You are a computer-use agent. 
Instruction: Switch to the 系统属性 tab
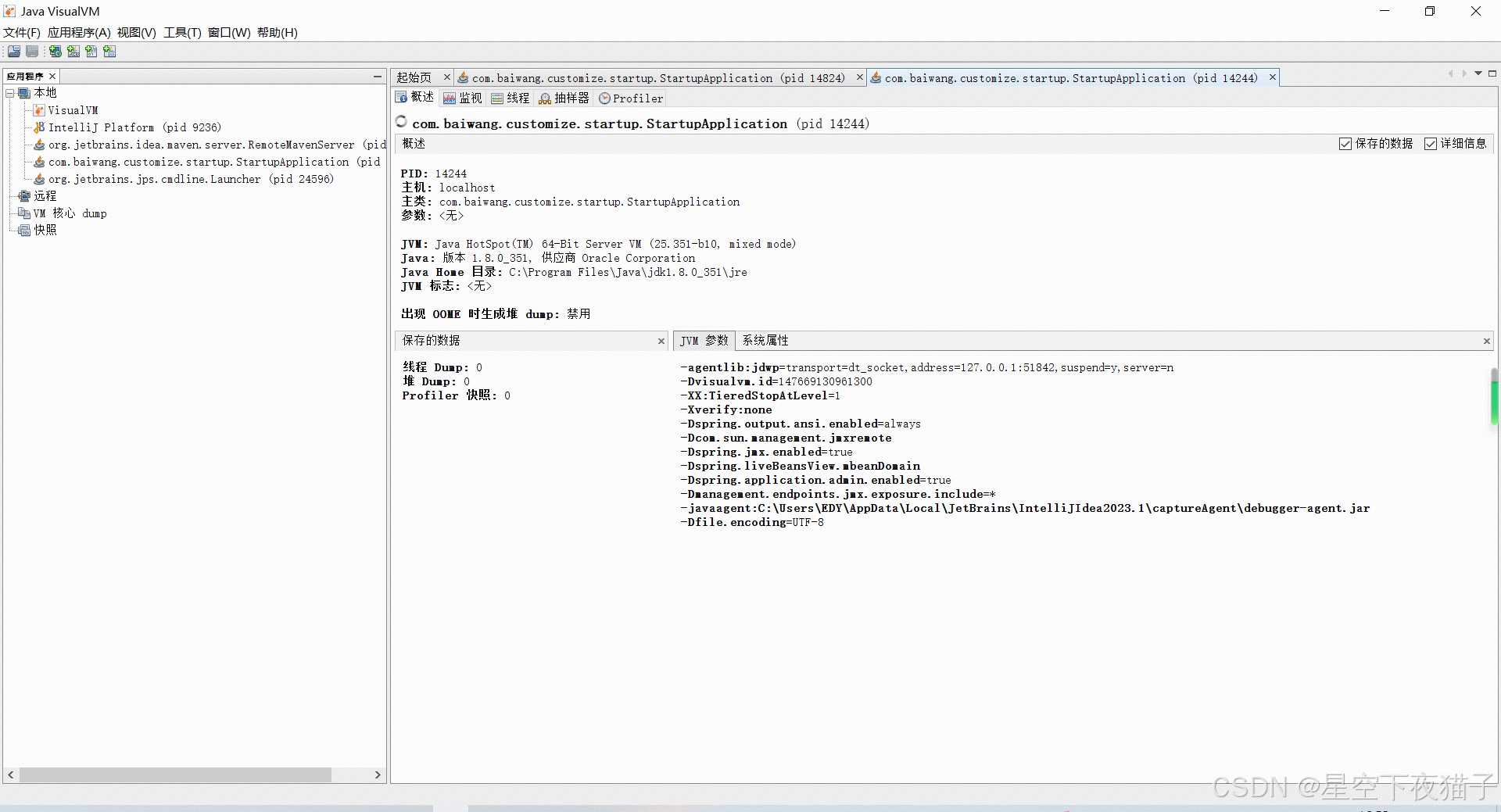tap(765, 340)
